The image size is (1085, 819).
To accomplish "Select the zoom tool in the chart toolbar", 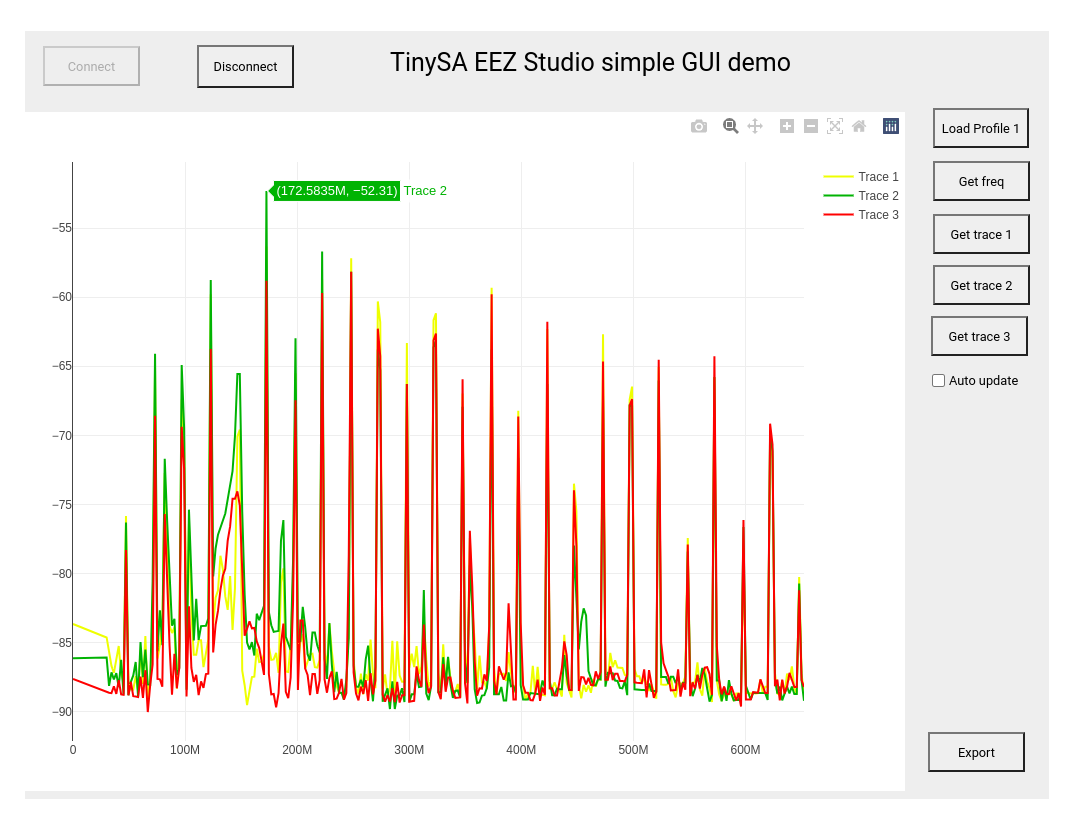I will pos(730,126).
